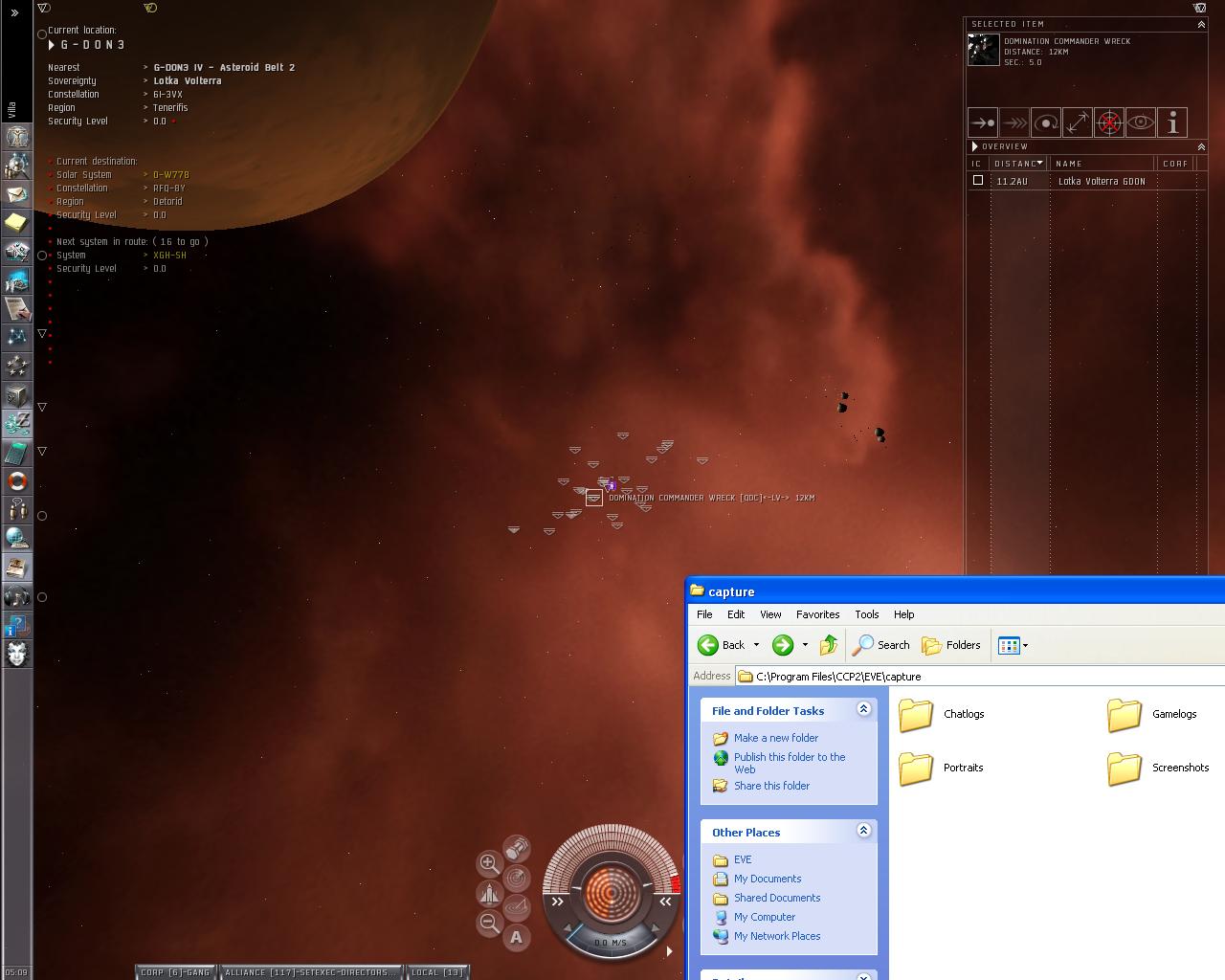
Task: Click the 0-W778 destination system name
Action: 171,175
